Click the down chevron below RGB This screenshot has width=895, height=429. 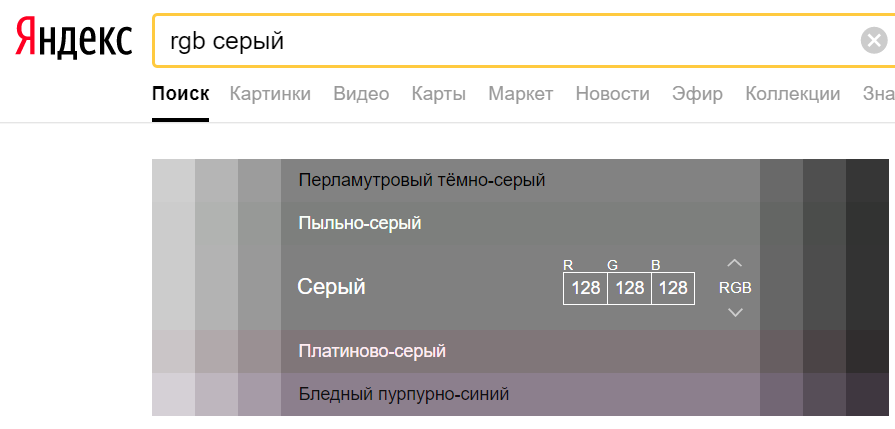[x=735, y=312]
